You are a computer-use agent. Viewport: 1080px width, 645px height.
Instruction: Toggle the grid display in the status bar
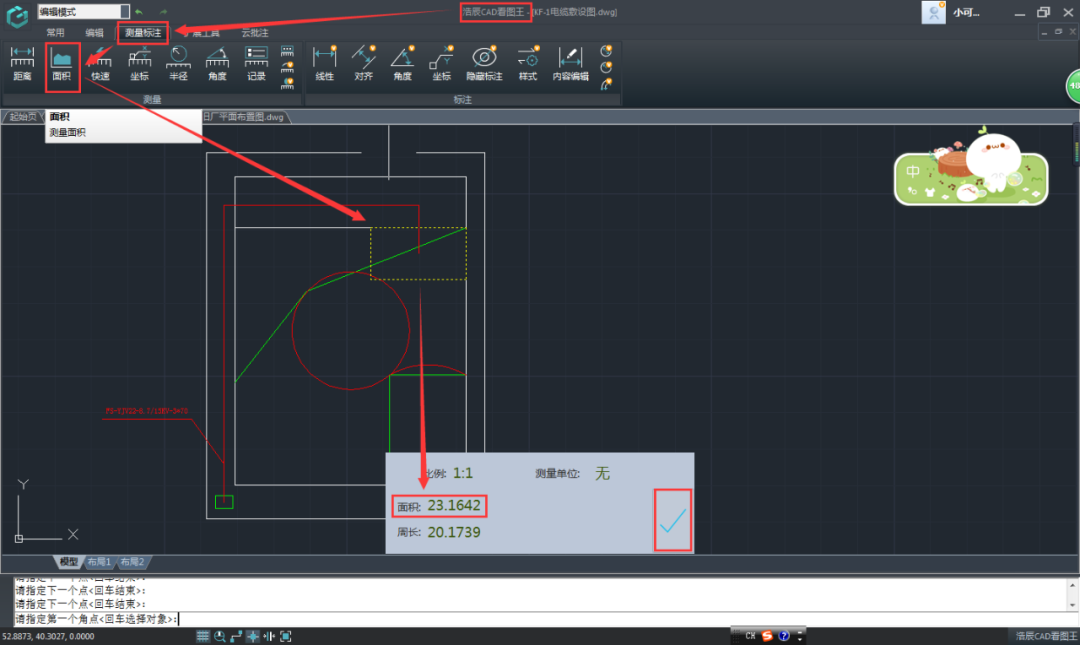click(203, 635)
